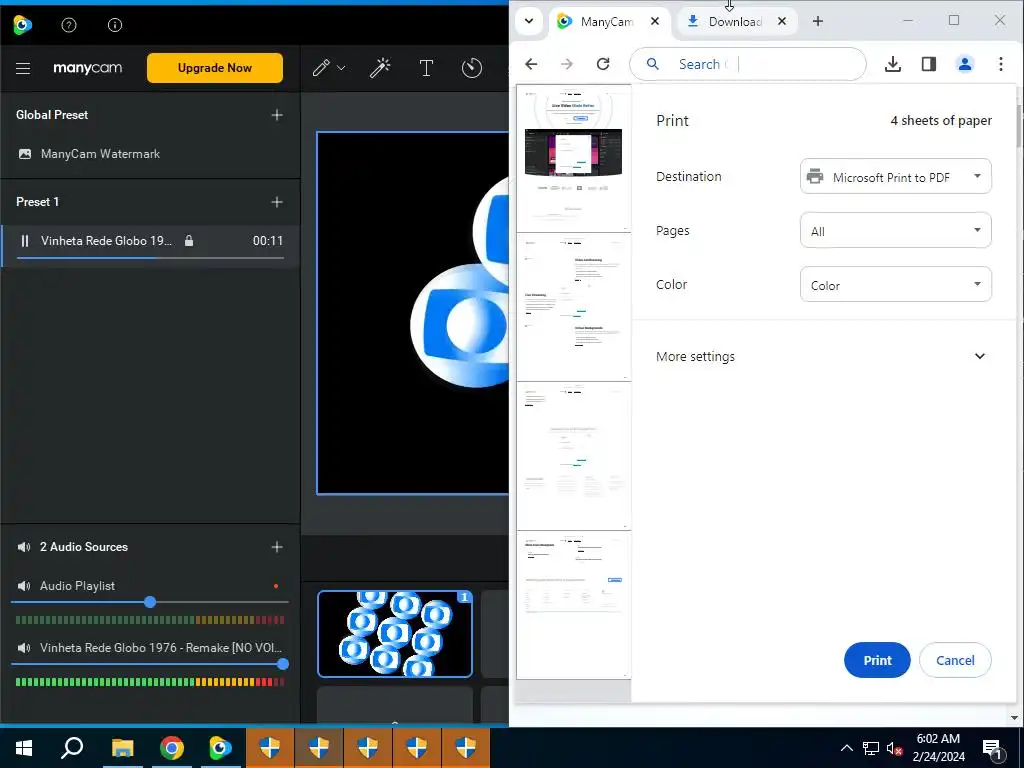1024x768 pixels.
Task: Cancel the print dialog
Action: tap(955, 660)
